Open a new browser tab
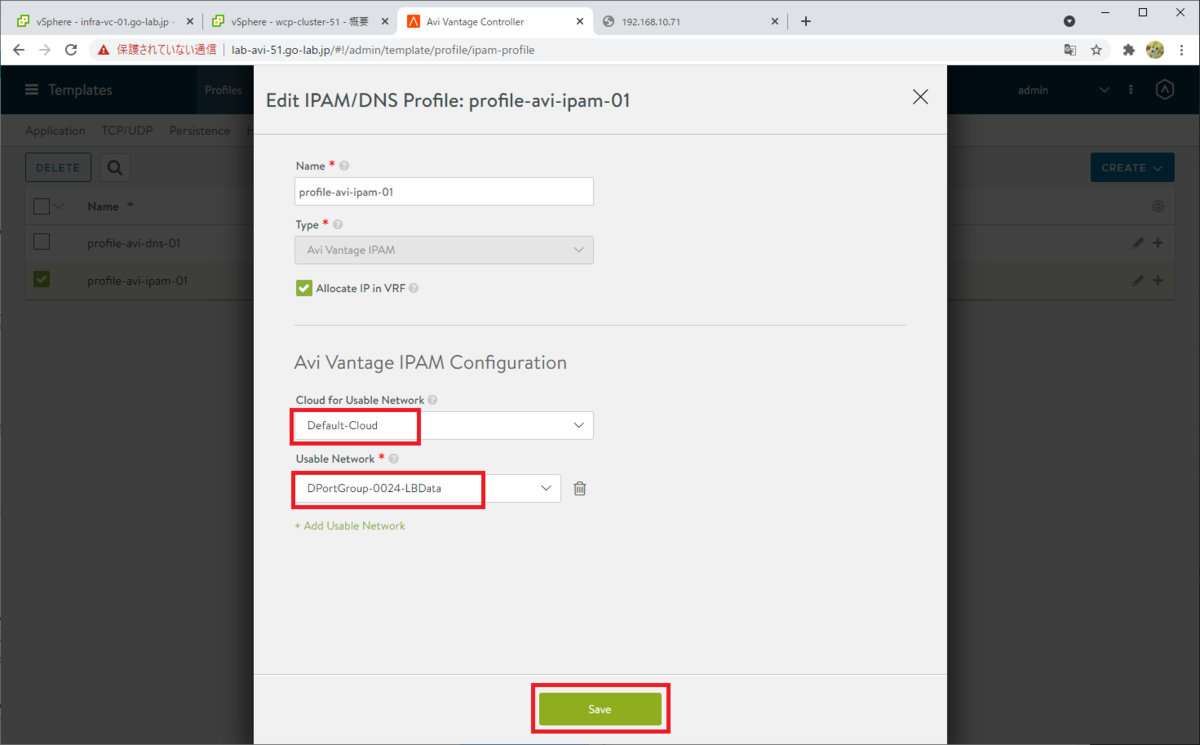The image size is (1200, 745). [x=806, y=21]
